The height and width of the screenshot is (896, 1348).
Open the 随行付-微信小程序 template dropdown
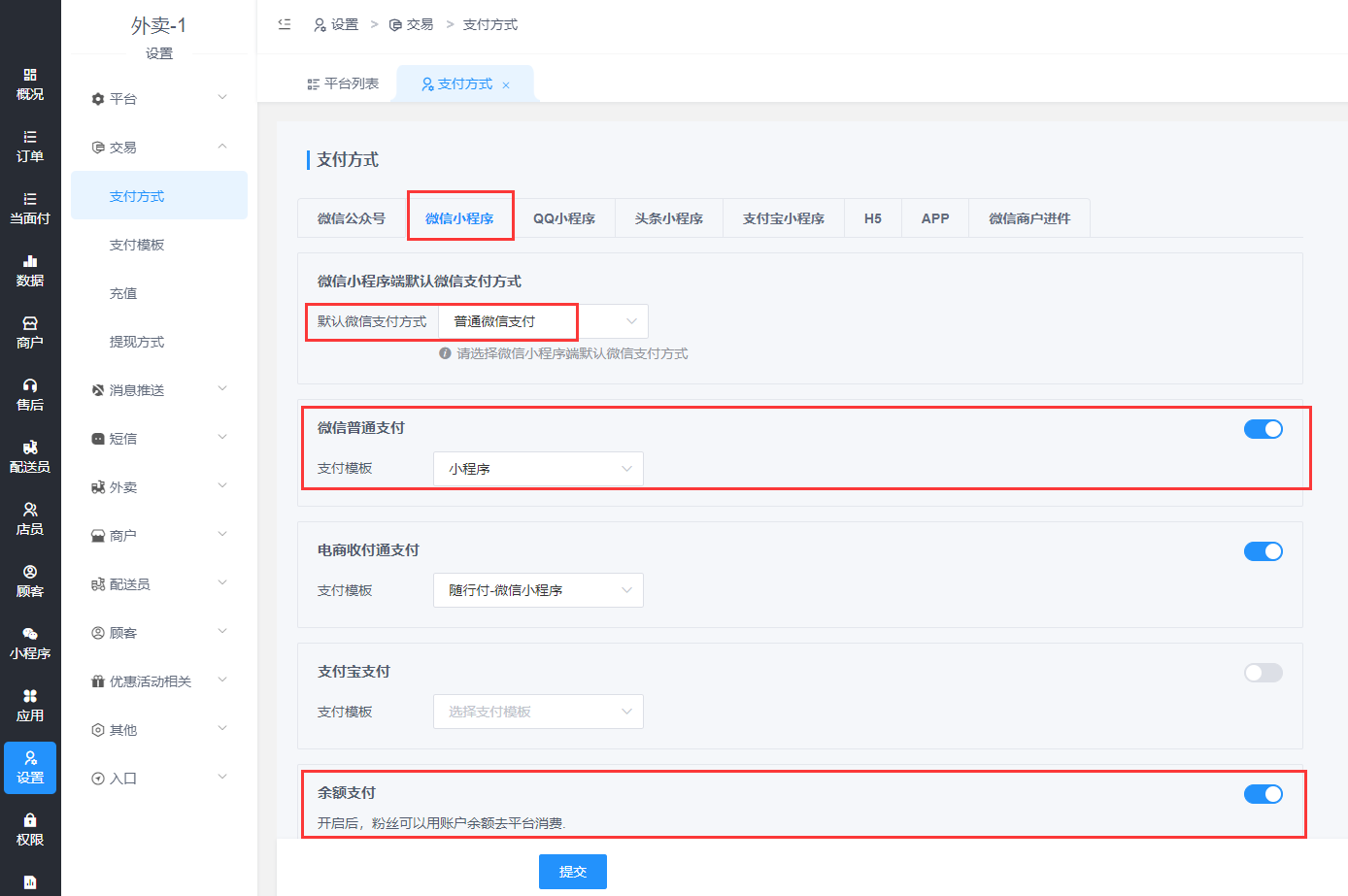point(538,590)
